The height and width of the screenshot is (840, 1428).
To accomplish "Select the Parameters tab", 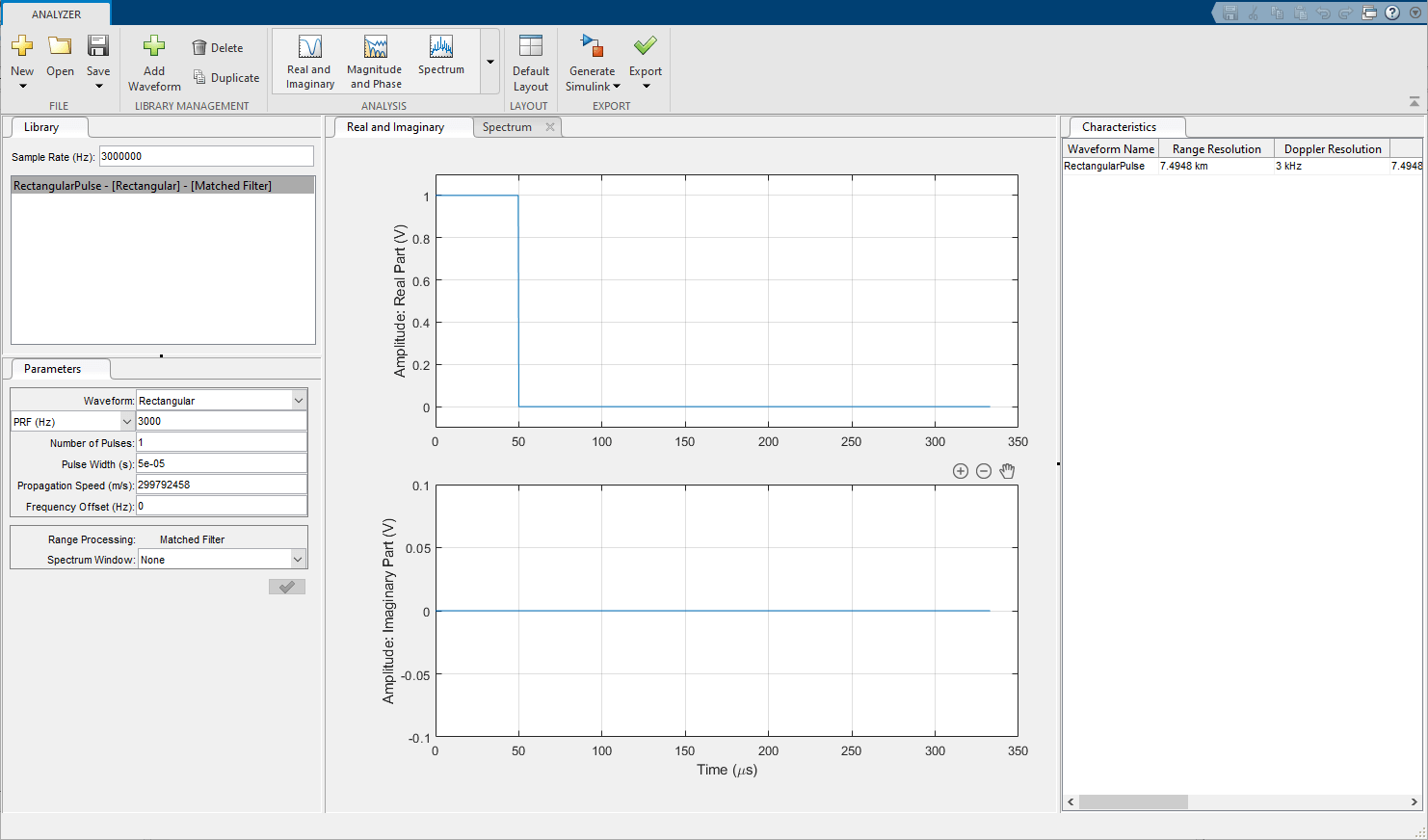I will point(59,368).
